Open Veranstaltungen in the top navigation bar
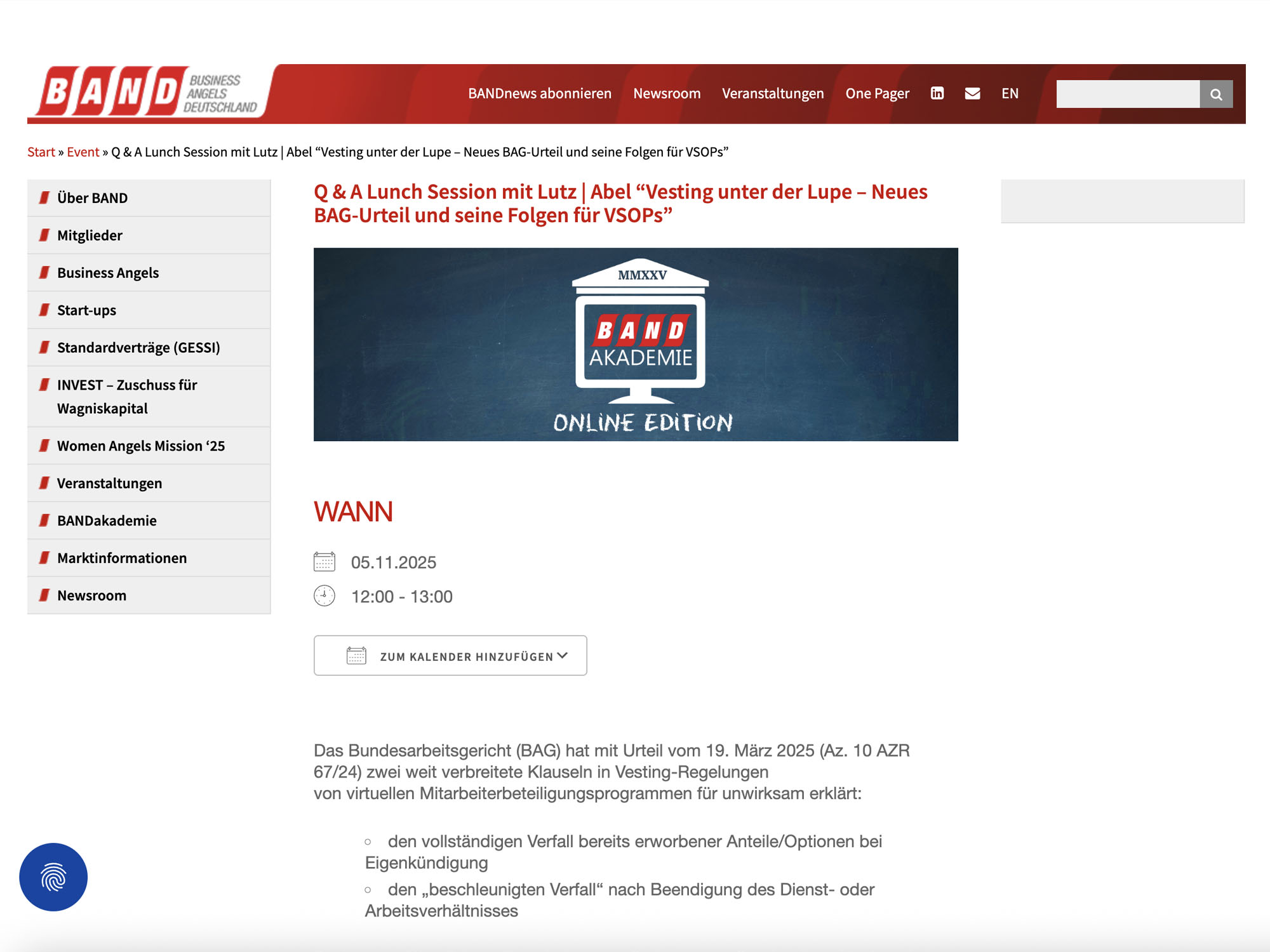This screenshot has width=1270, height=952. point(773,93)
